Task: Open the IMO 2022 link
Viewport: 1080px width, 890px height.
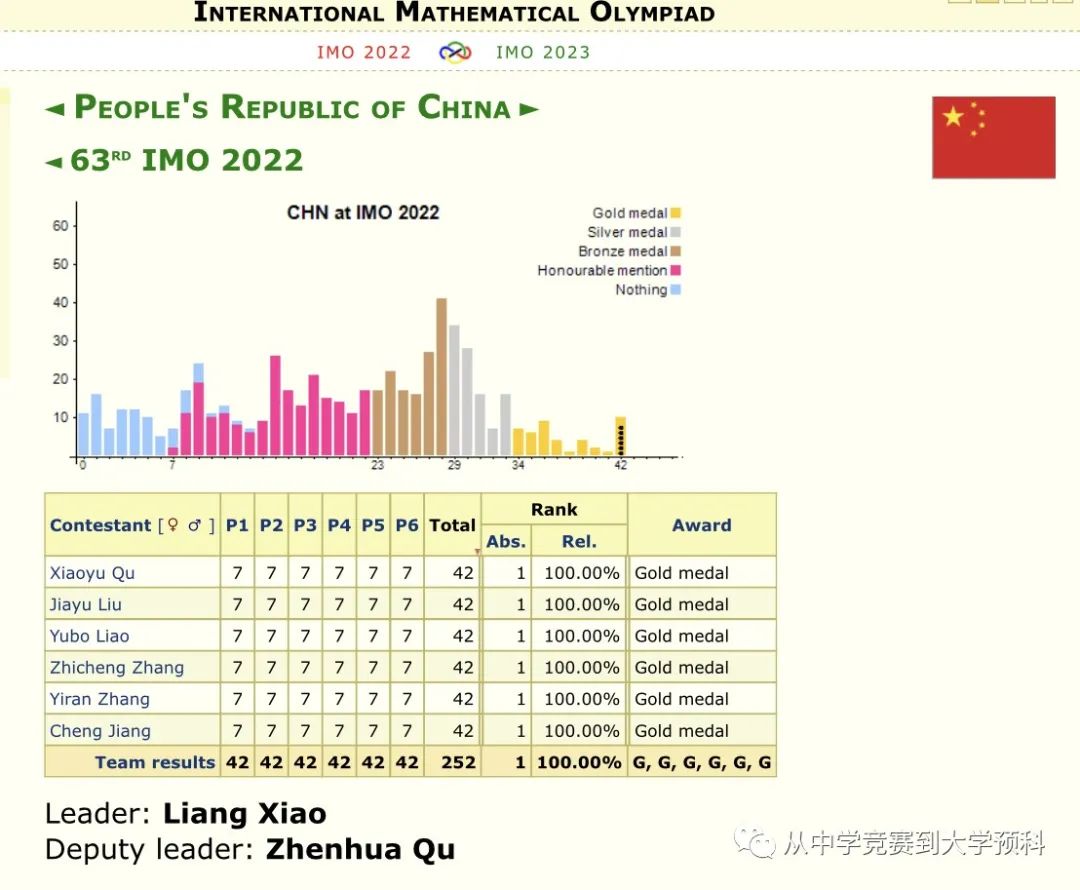Action: tap(364, 52)
